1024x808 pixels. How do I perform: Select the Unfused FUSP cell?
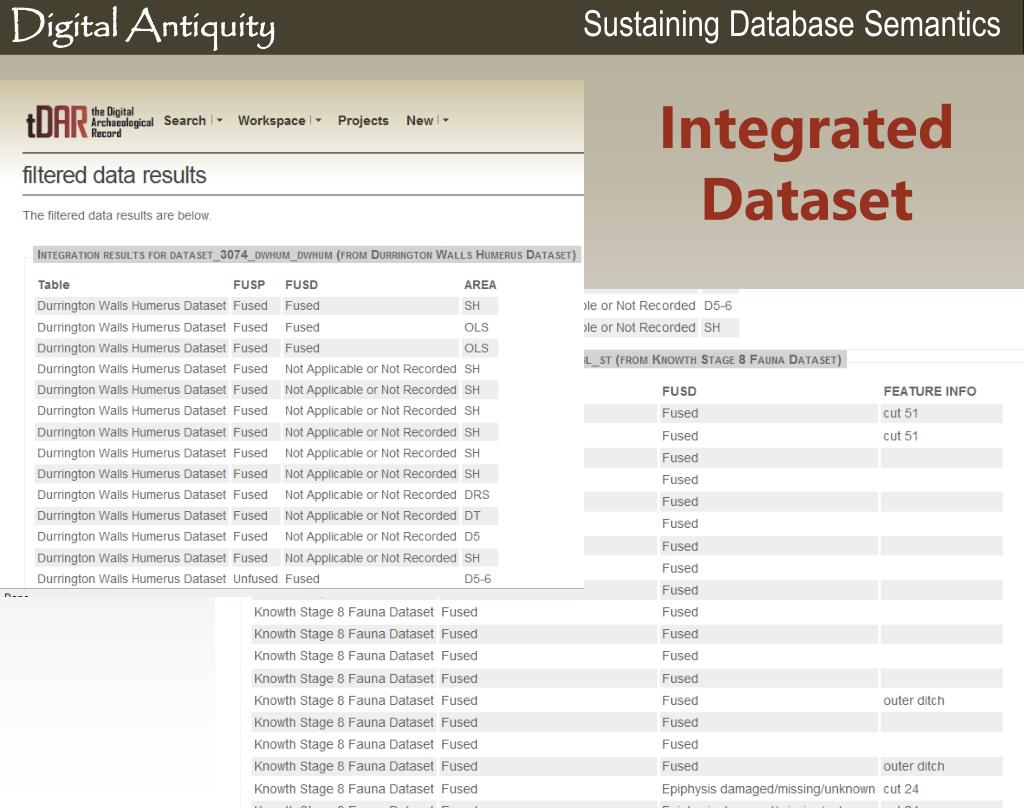255,579
